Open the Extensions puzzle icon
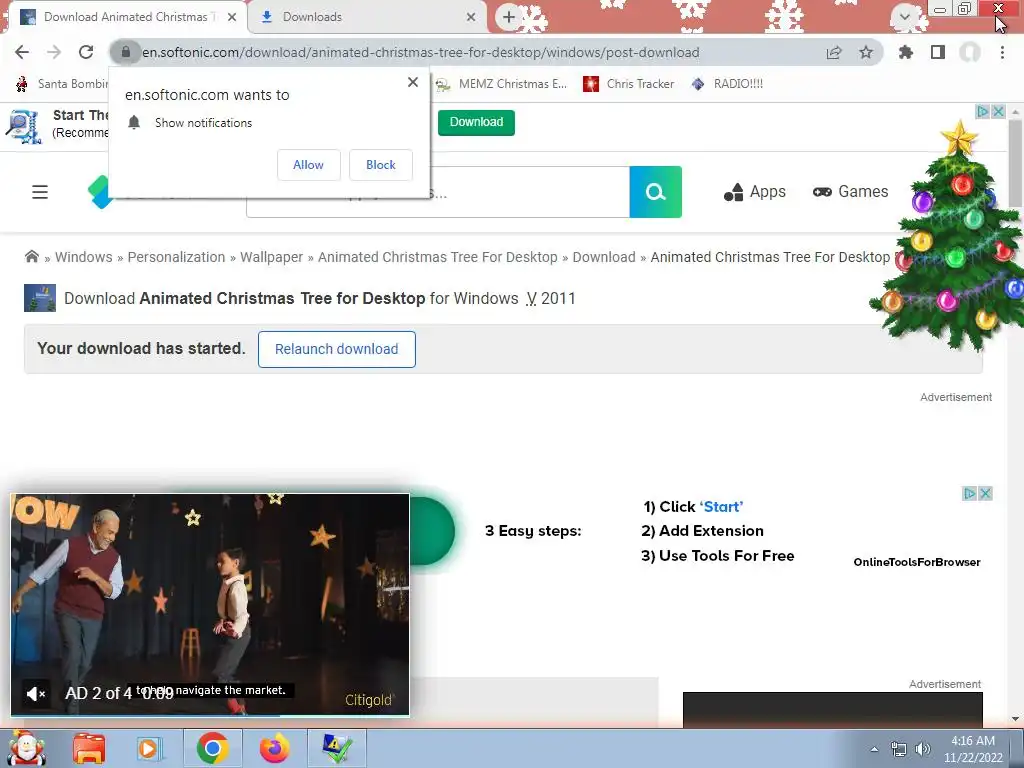 pyautogui.click(x=906, y=52)
